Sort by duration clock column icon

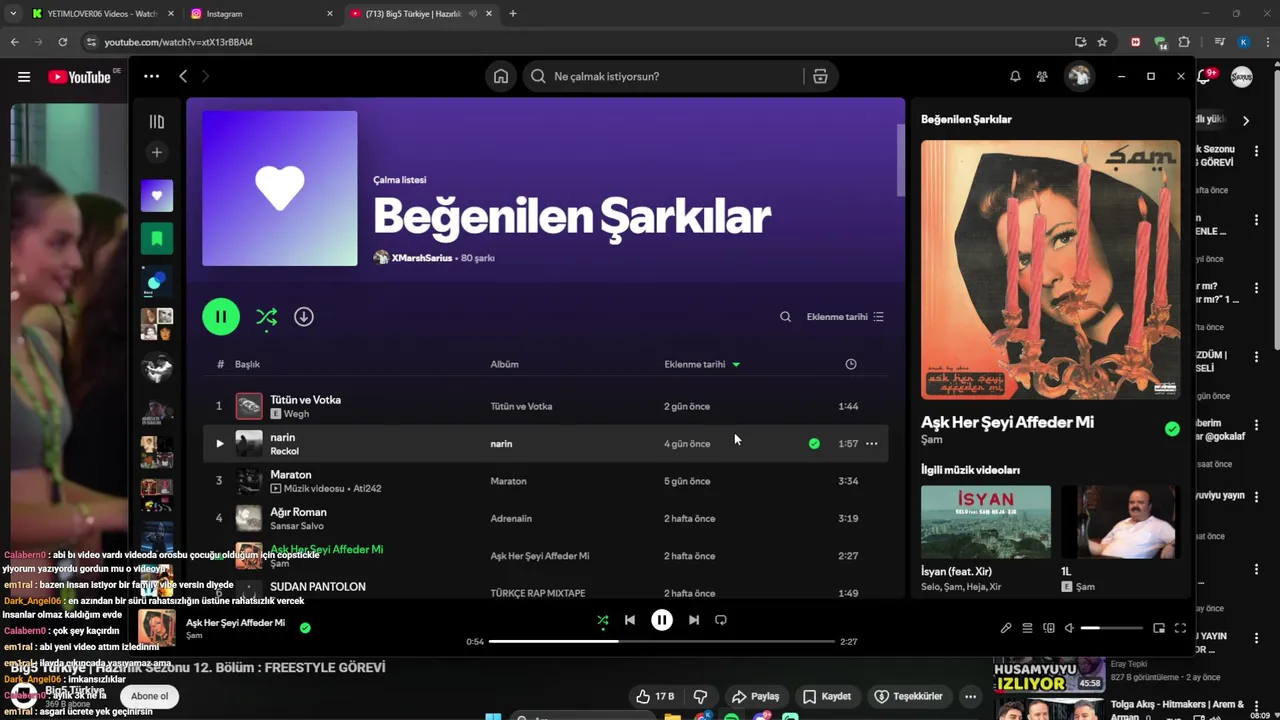(851, 364)
